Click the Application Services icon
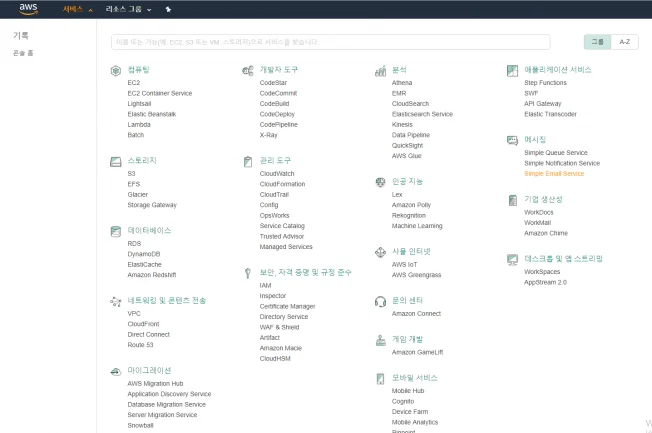The height and width of the screenshot is (433, 652). click(x=512, y=70)
